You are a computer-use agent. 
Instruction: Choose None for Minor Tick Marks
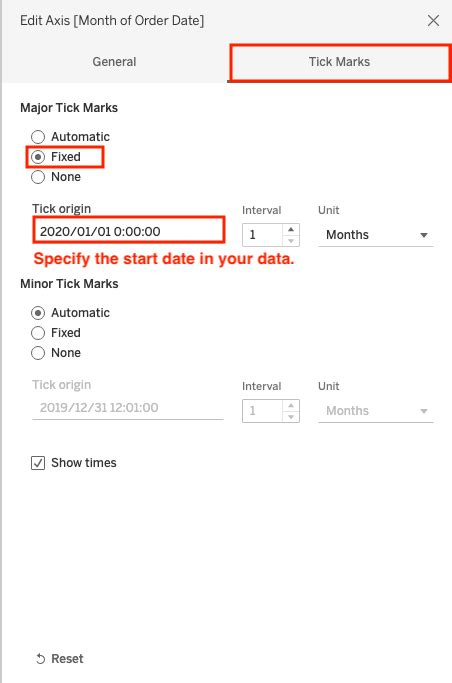pos(38,353)
